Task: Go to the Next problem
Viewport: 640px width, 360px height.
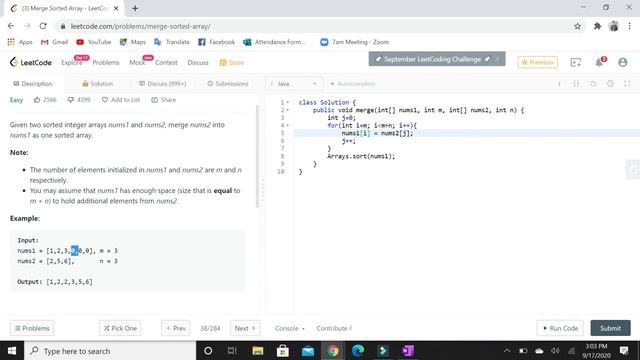Action: (x=245, y=328)
